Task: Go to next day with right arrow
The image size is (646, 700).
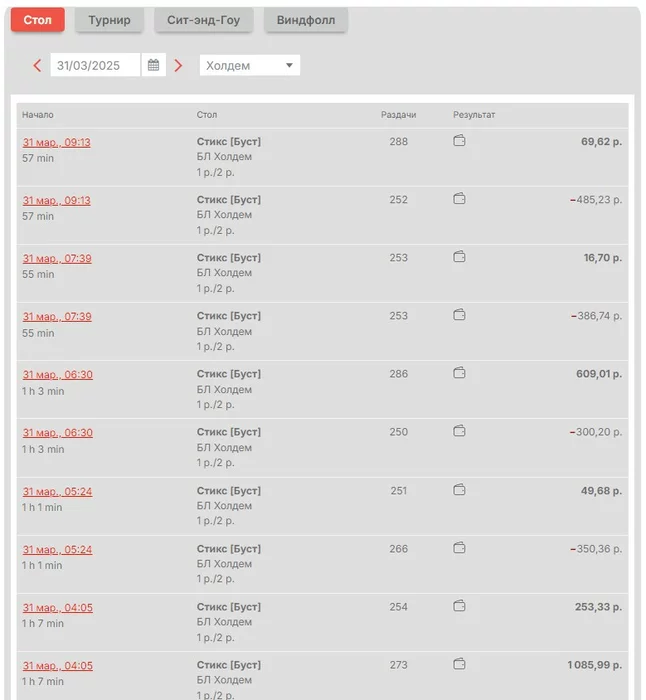Action: point(178,66)
